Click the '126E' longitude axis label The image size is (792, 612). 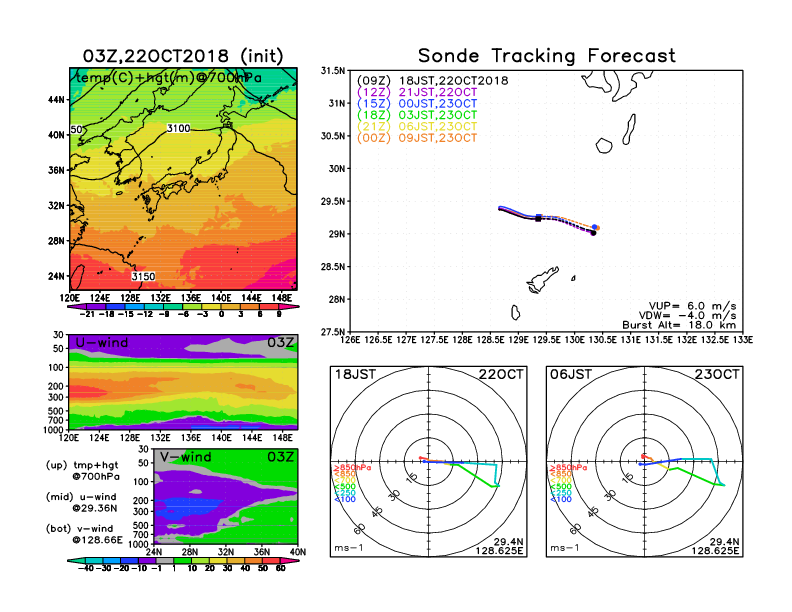350,340
